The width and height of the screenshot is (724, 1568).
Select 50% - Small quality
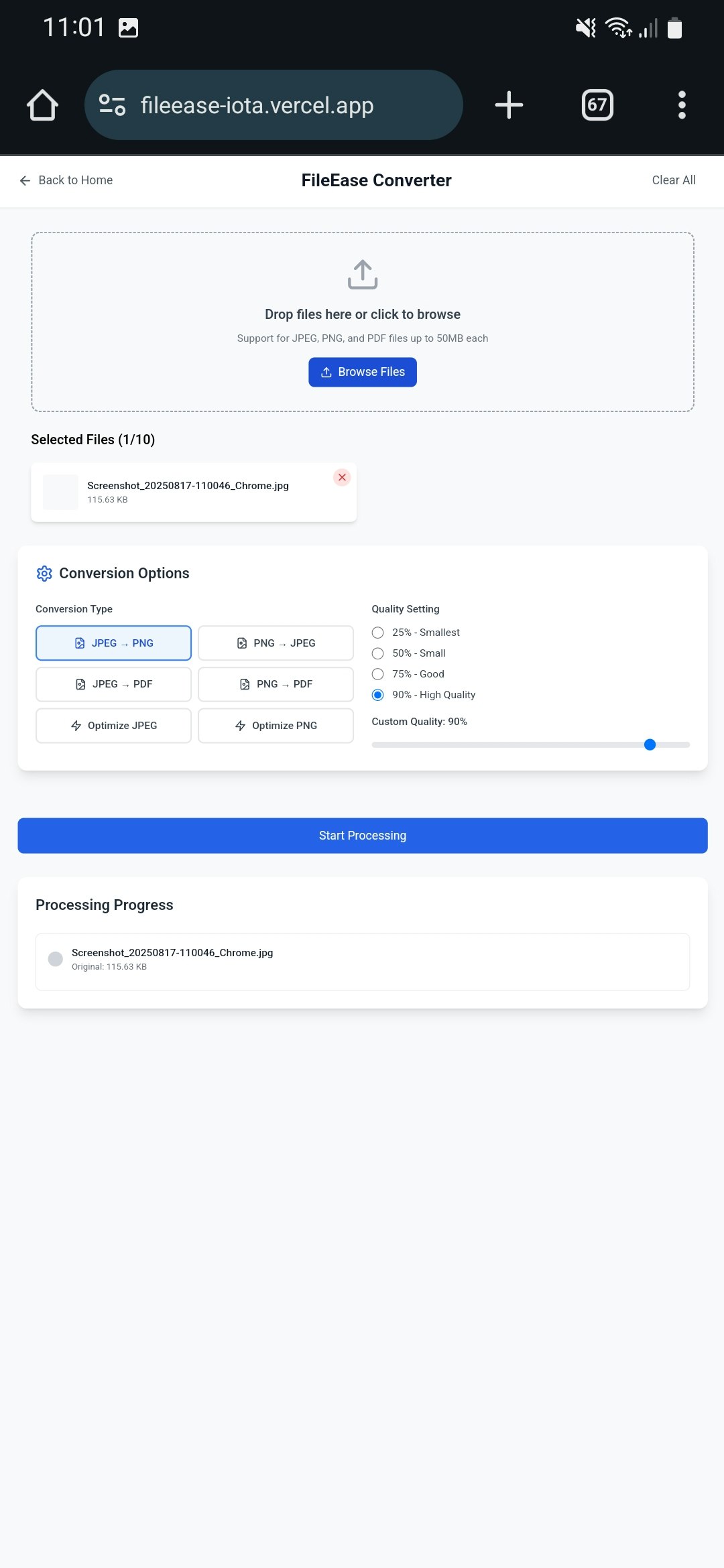pos(378,653)
